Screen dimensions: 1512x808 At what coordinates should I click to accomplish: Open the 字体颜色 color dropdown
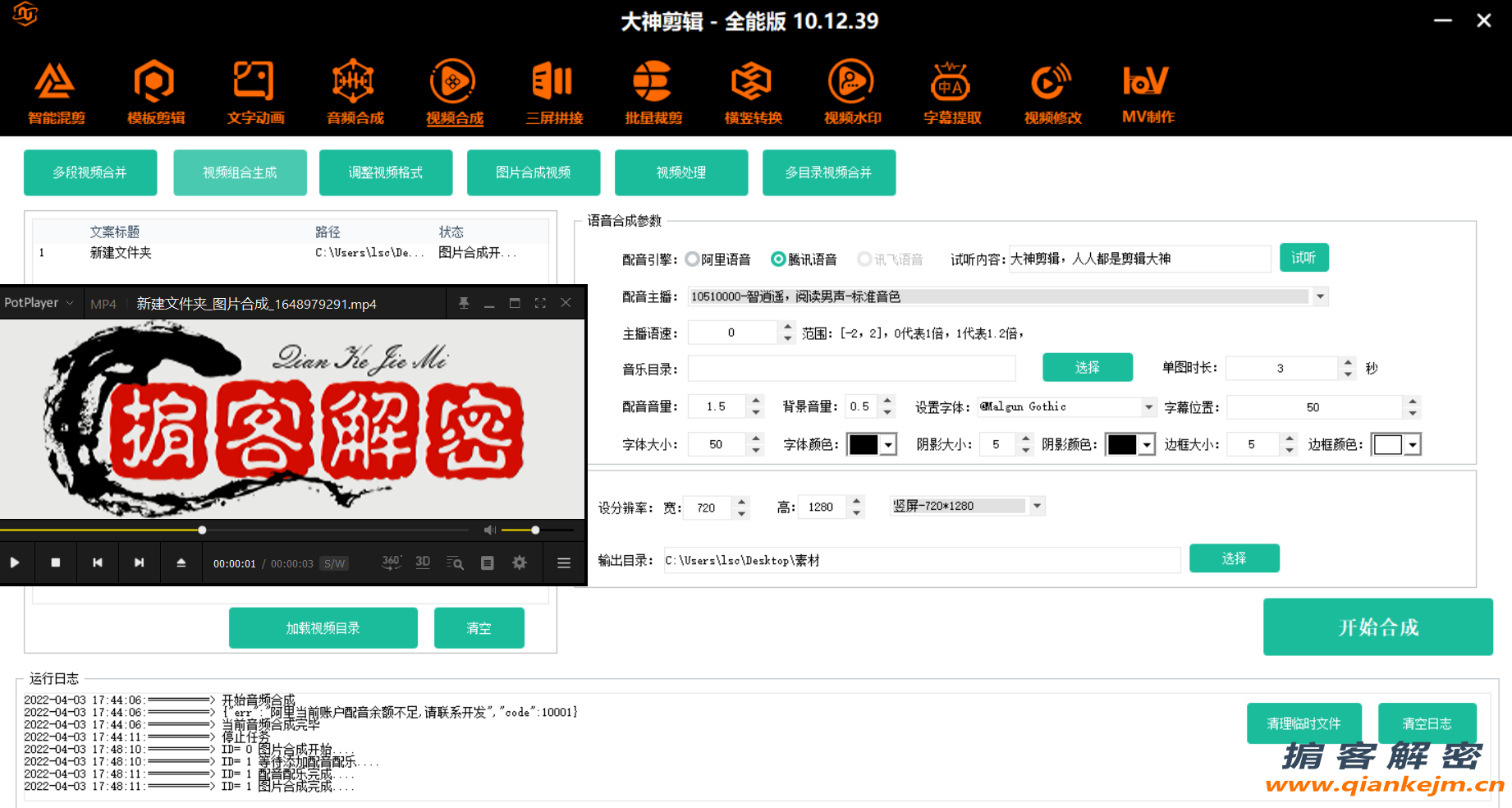(888, 444)
